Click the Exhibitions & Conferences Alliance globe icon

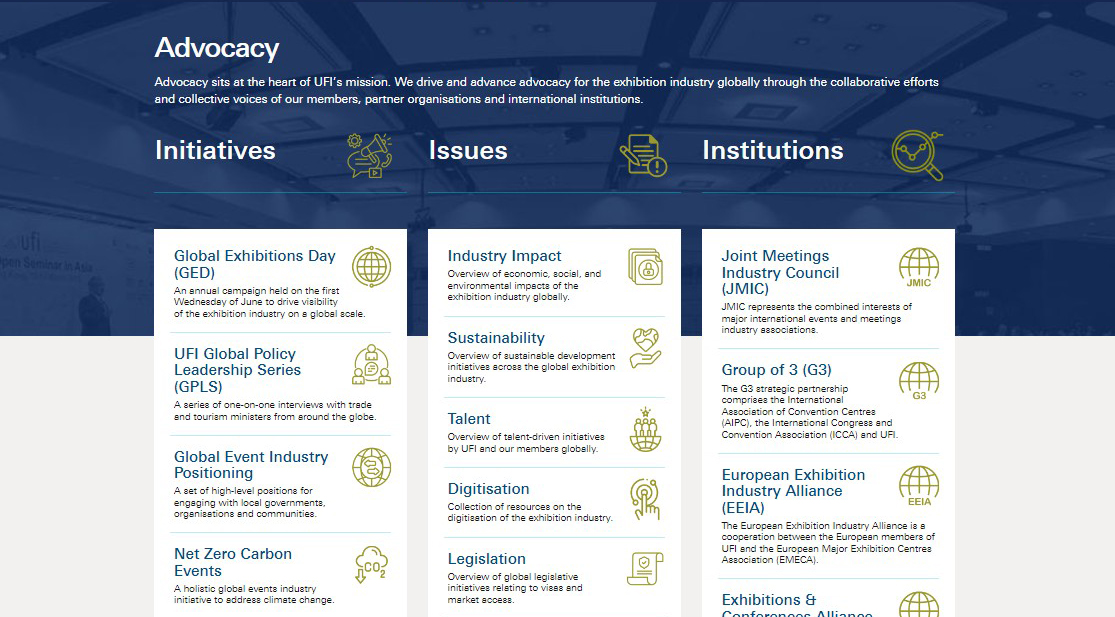click(919, 604)
